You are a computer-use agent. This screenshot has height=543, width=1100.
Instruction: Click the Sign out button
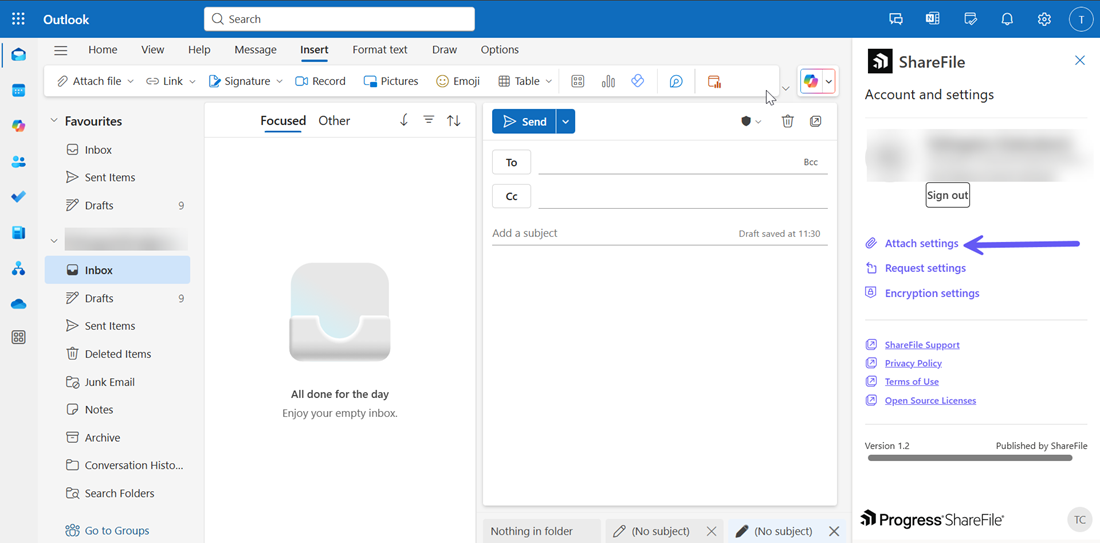947,195
